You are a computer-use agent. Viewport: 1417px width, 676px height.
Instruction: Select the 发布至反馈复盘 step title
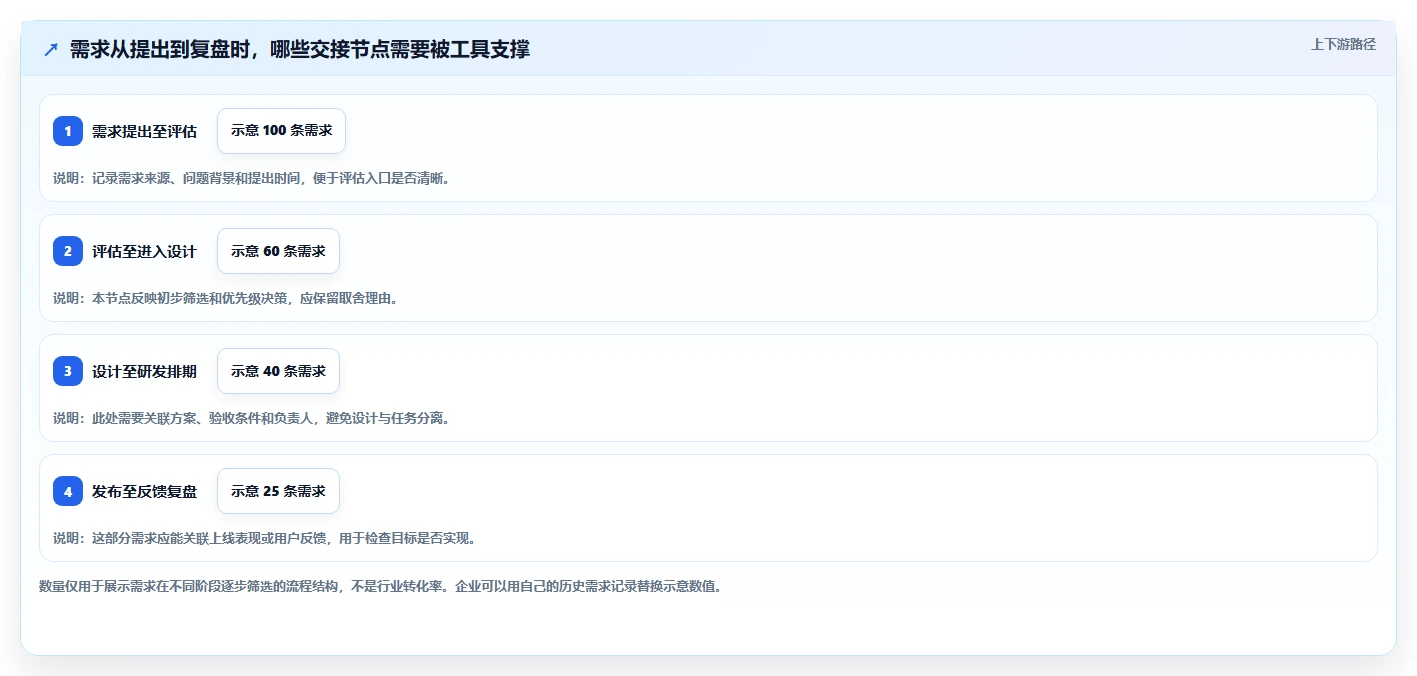tap(144, 491)
